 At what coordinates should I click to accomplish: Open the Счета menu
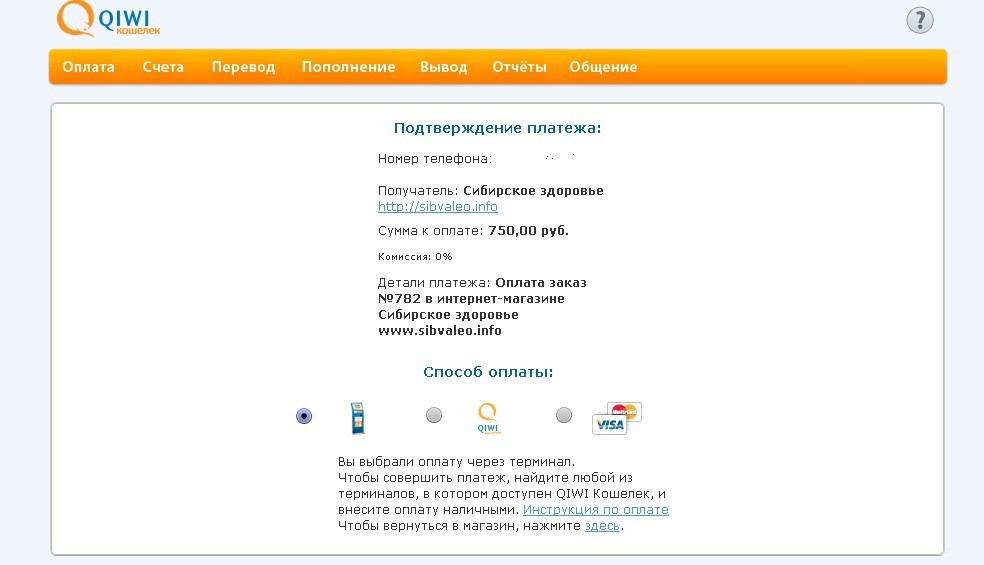pyautogui.click(x=163, y=67)
